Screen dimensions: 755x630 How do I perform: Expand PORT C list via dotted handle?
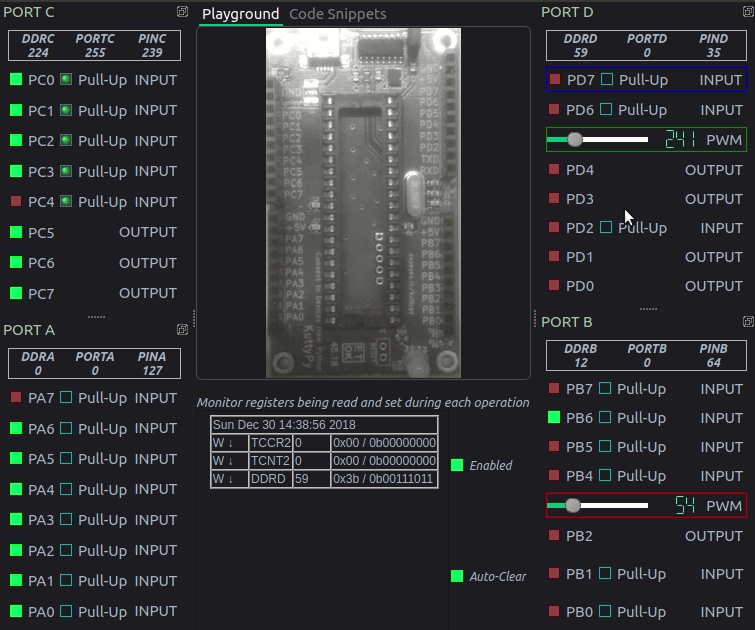coord(96,316)
